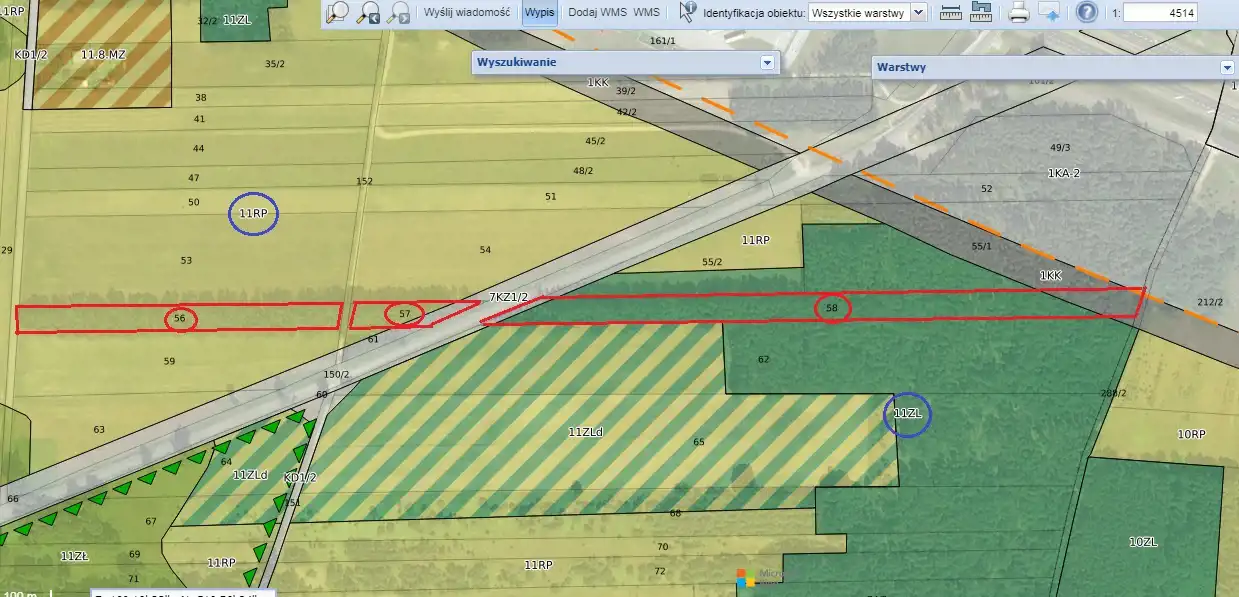Print the map with printer icon
This screenshot has width=1239, height=597.
pyautogui.click(x=1019, y=13)
